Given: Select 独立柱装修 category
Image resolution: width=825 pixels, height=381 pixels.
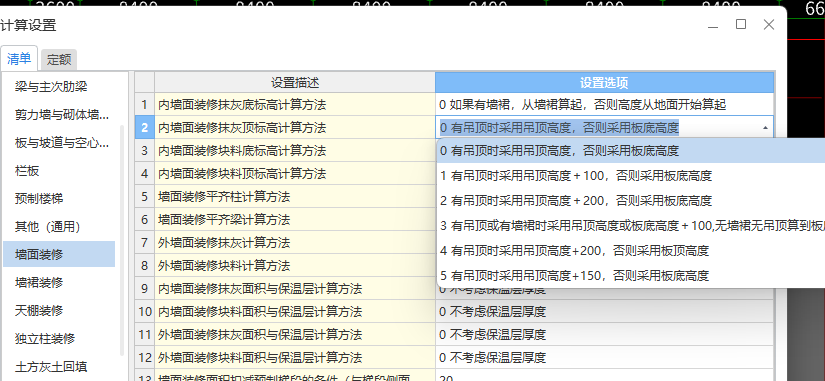Looking at the screenshot, I should coord(59,338).
